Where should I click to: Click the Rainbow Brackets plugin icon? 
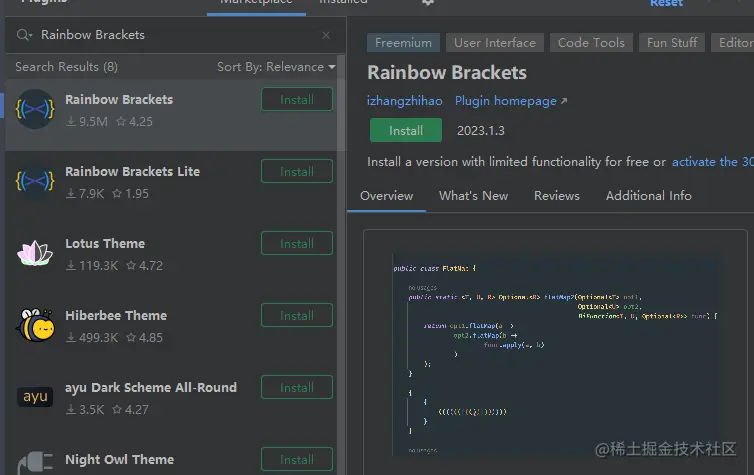[35, 109]
